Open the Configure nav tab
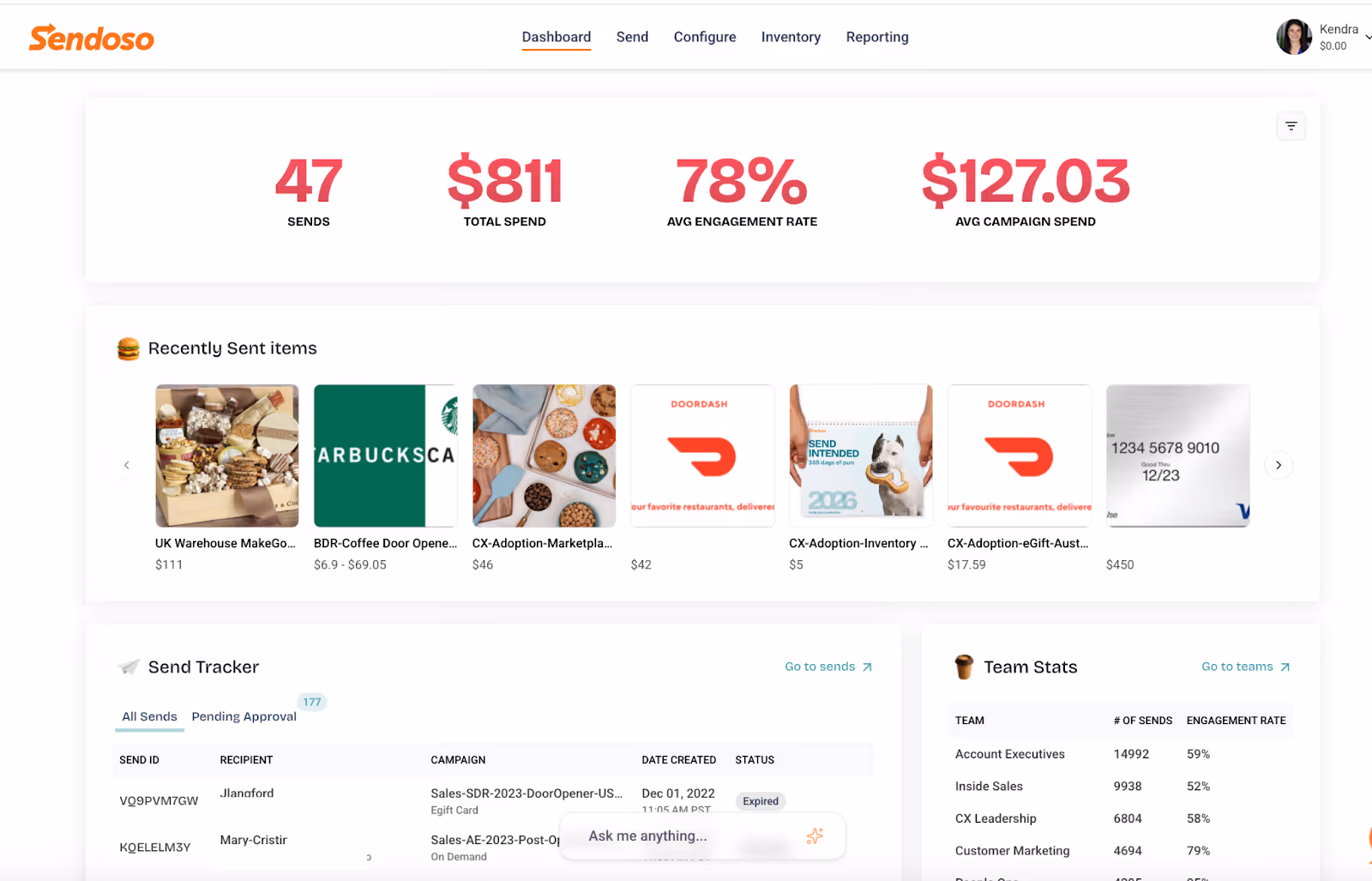Viewport: 1372px width, 881px height. (x=705, y=37)
